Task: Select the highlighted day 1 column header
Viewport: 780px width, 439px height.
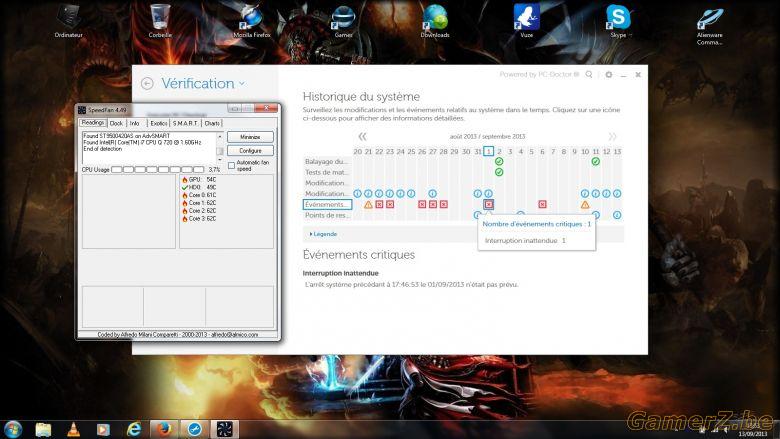Action: (488, 151)
